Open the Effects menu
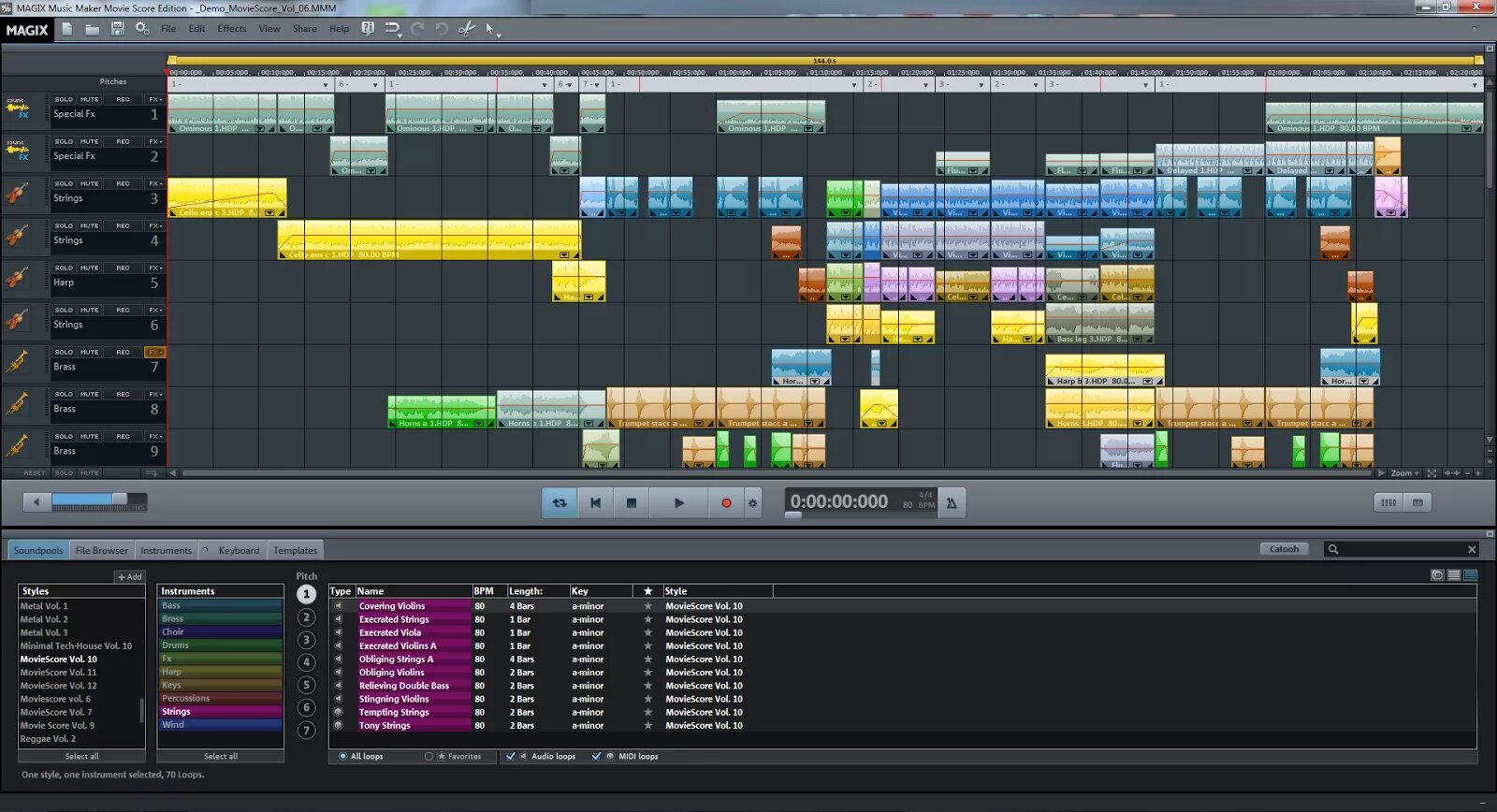This screenshot has height=812, width=1497. (x=232, y=29)
